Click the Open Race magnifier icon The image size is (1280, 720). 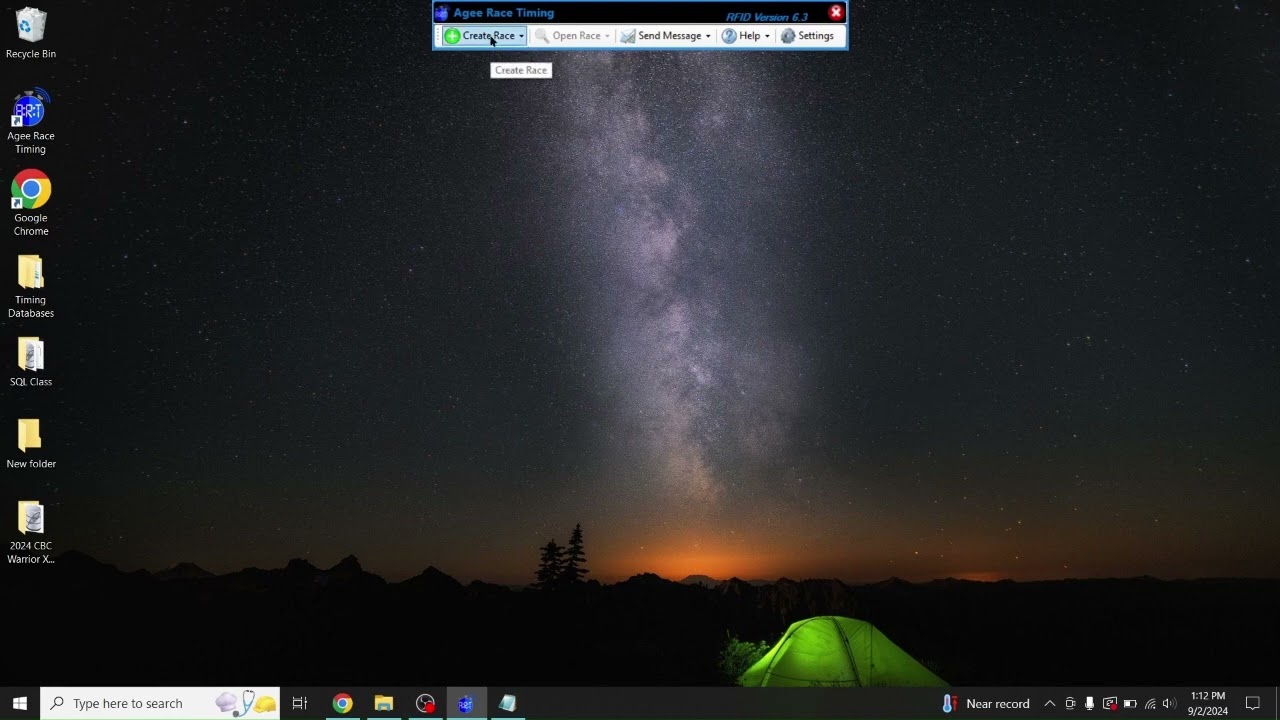coord(542,36)
